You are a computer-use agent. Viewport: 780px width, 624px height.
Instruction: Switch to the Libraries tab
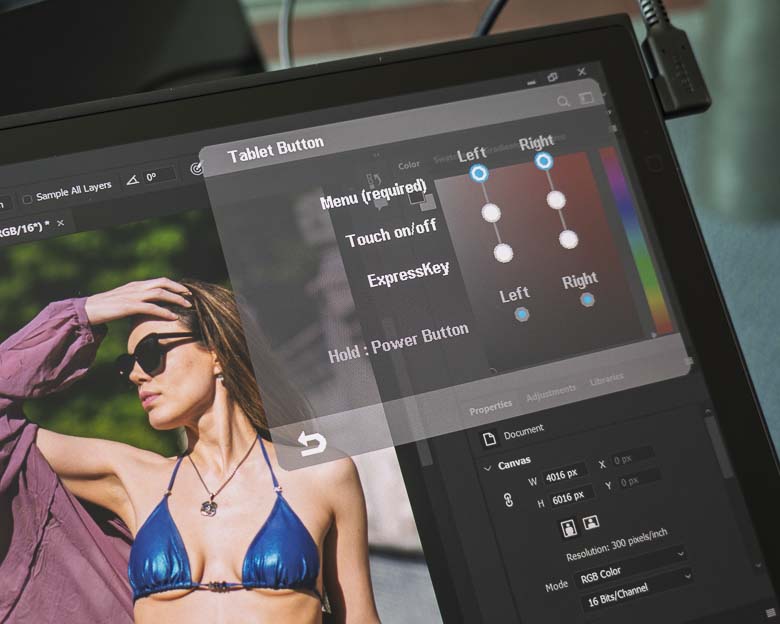[606, 380]
